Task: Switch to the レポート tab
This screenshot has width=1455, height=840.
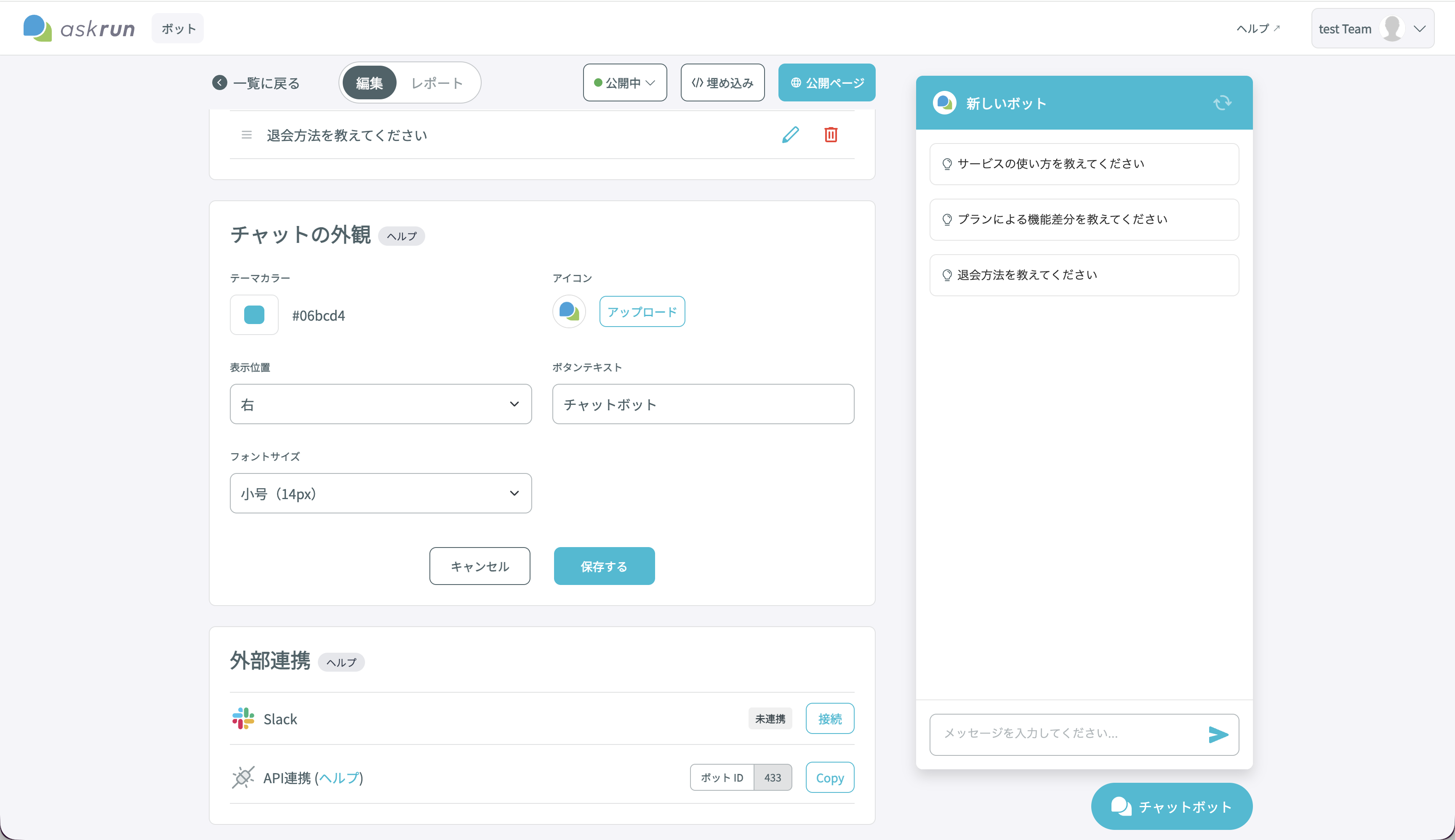Action: (437, 82)
